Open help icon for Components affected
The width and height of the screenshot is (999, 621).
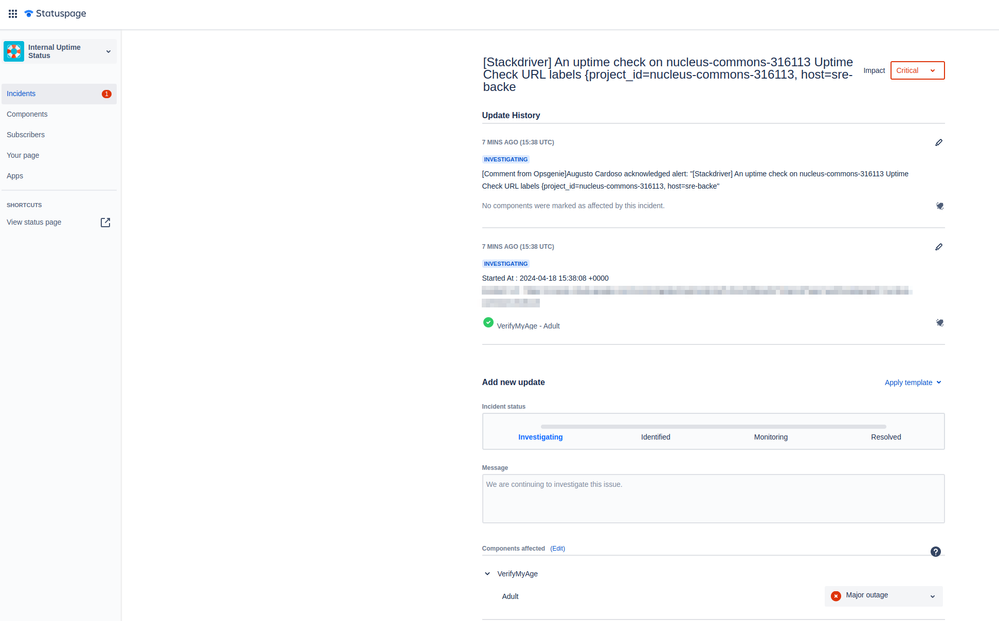pos(935,552)
